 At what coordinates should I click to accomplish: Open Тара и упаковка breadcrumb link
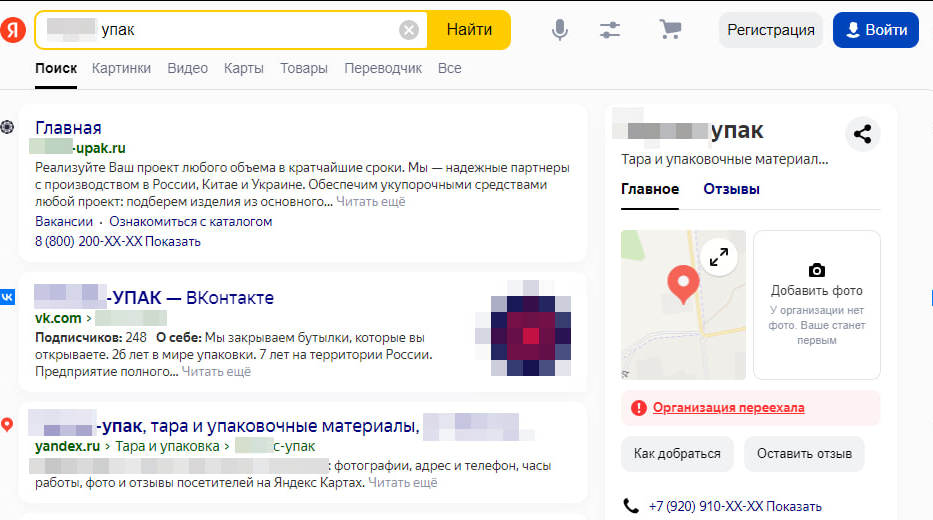[167, 446]
